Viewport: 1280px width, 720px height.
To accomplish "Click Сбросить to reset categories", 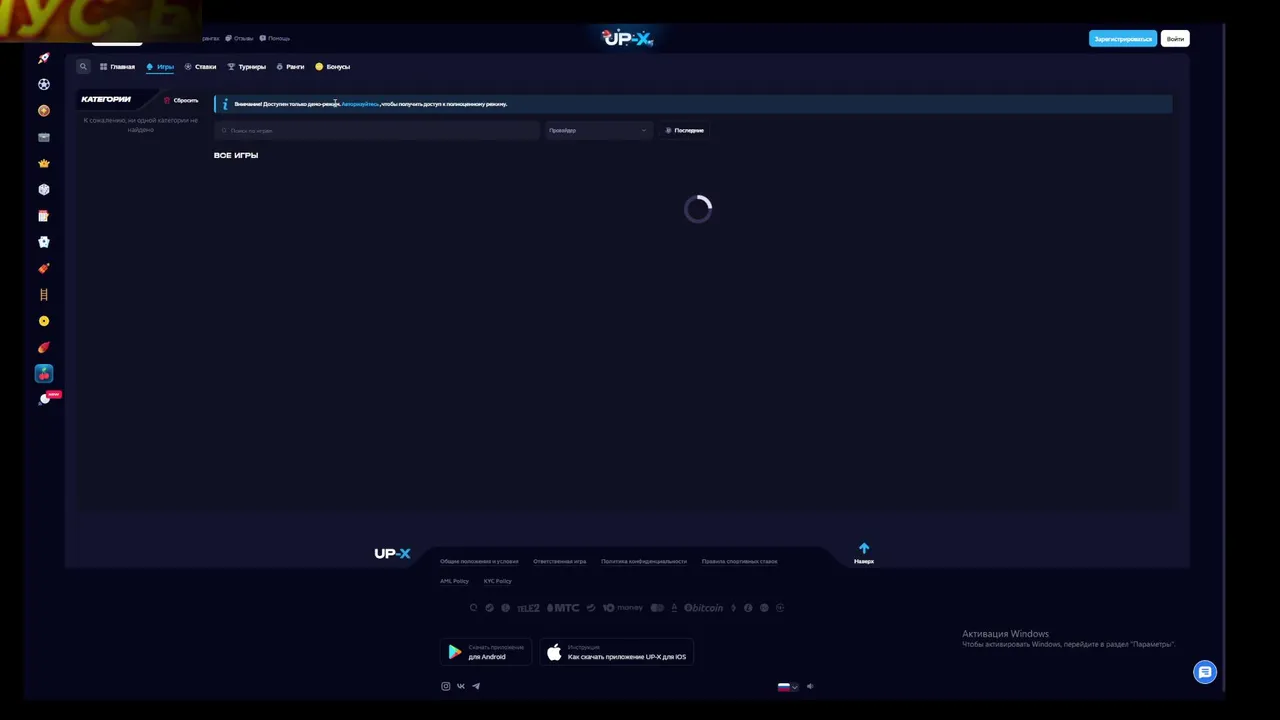I will pyautogui.click(x=181, y=100).
